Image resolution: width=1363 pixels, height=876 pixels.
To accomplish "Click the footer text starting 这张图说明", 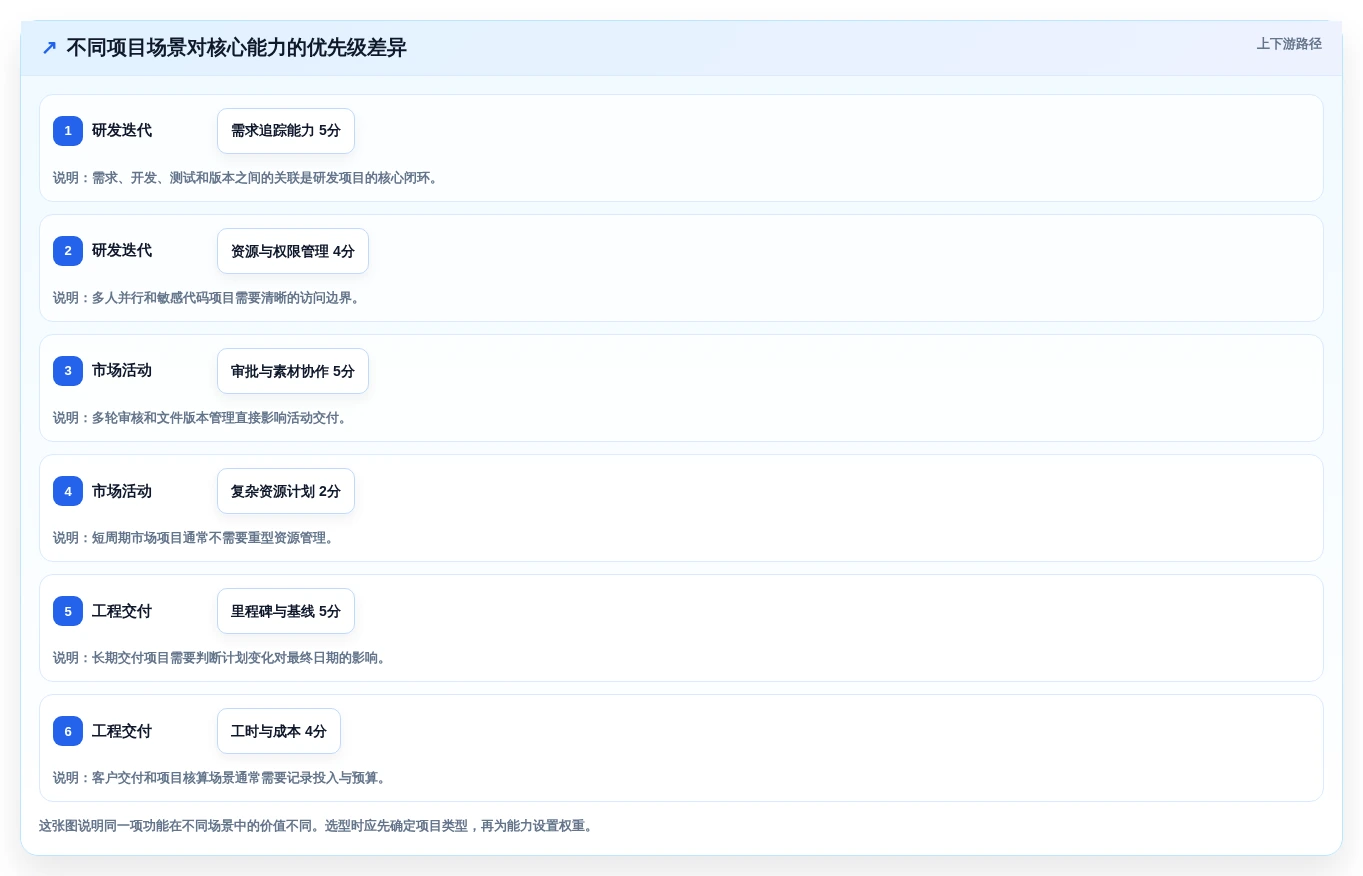I will pos(319,826).
